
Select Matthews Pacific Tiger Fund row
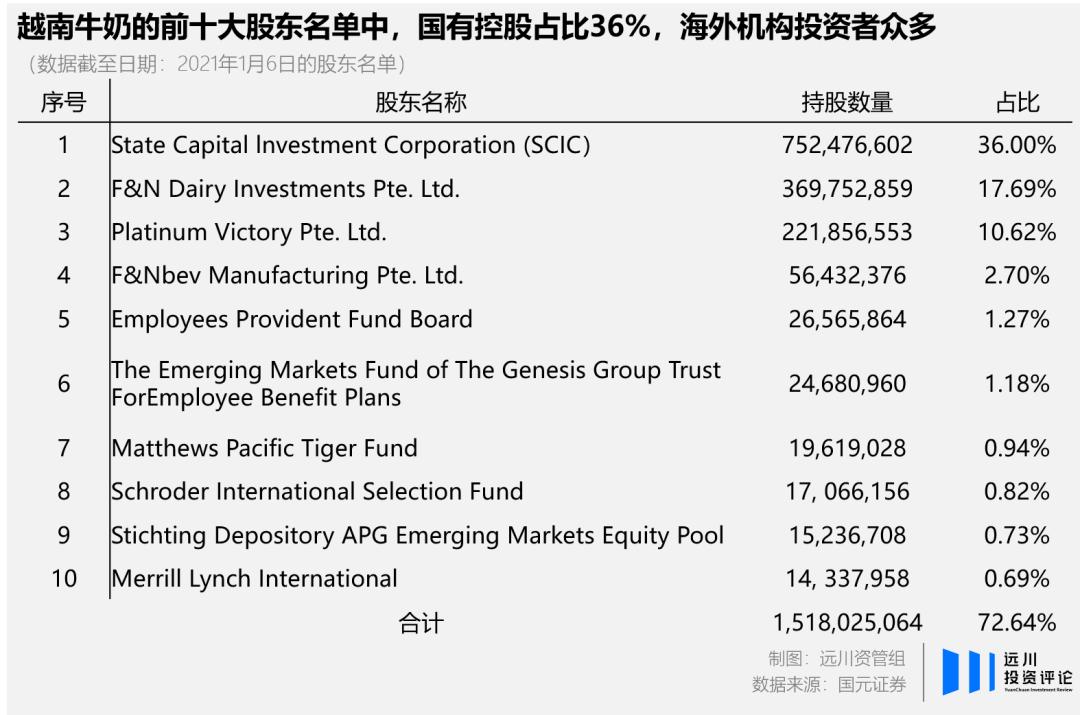[x=265, y=448]
